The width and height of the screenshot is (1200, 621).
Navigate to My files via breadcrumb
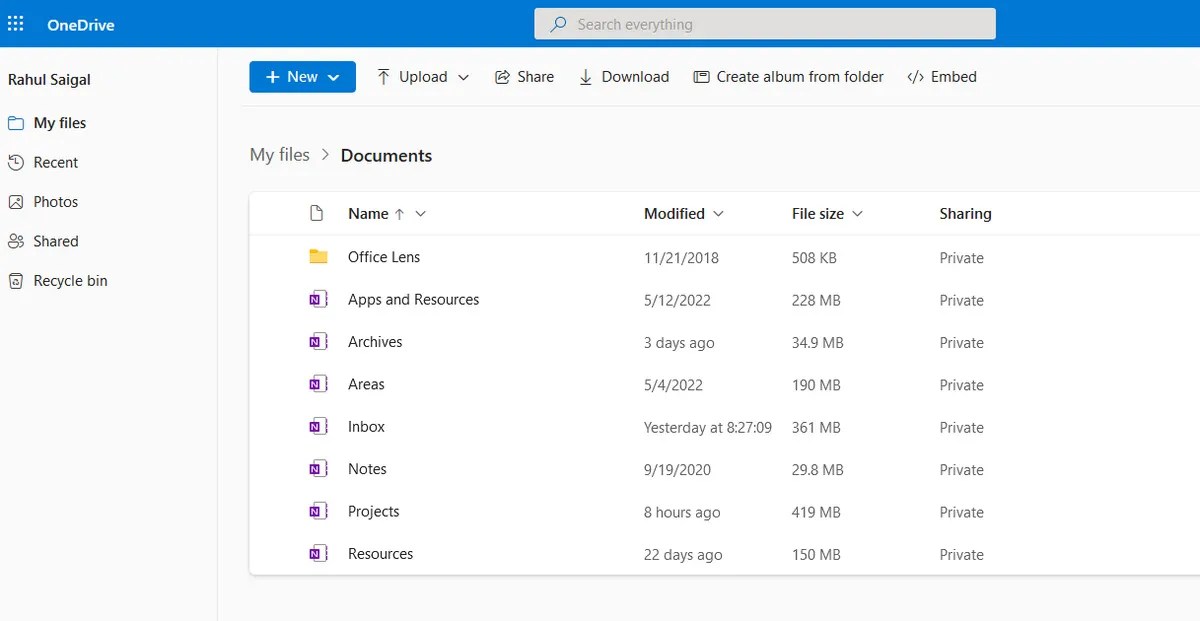point(280,154)
